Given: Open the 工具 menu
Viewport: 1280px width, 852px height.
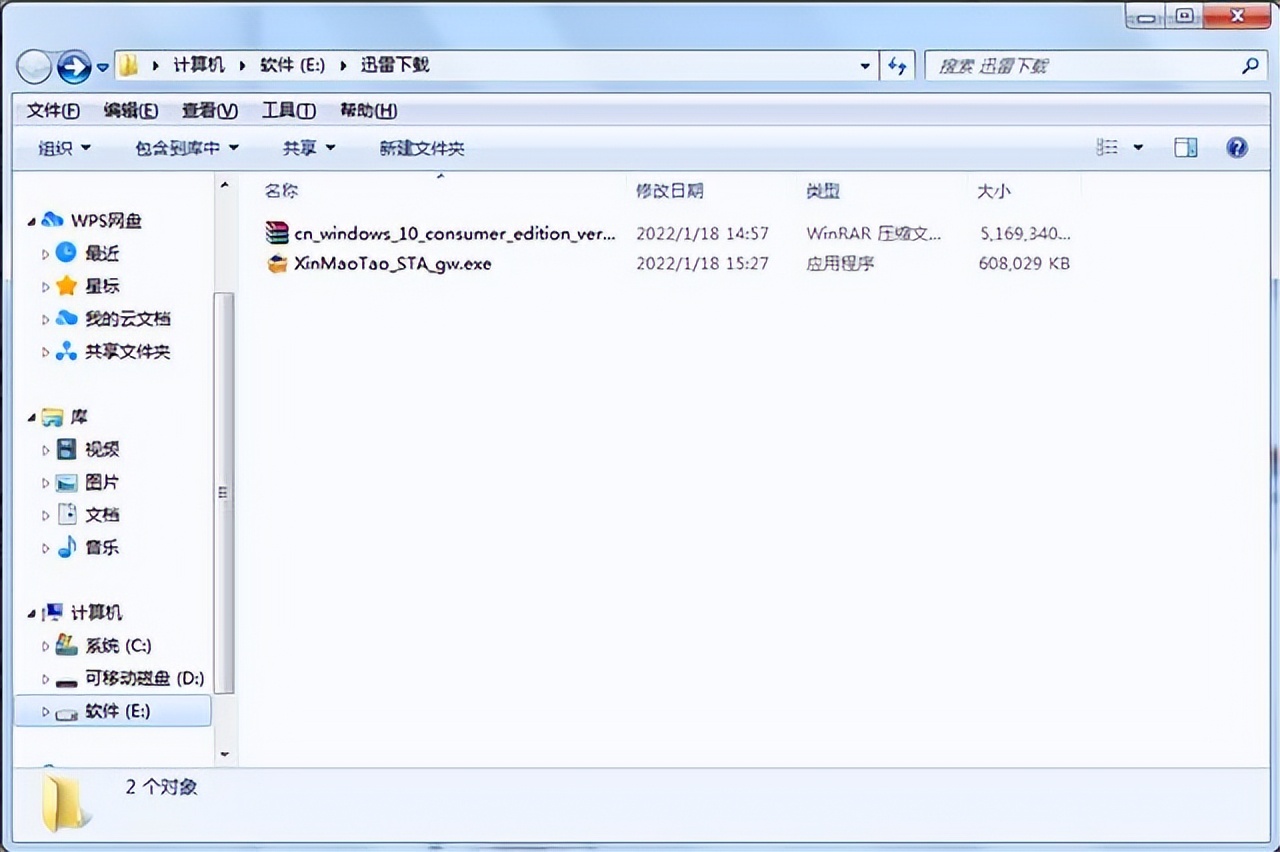Looking at the screenshot, I should point(288,110).
